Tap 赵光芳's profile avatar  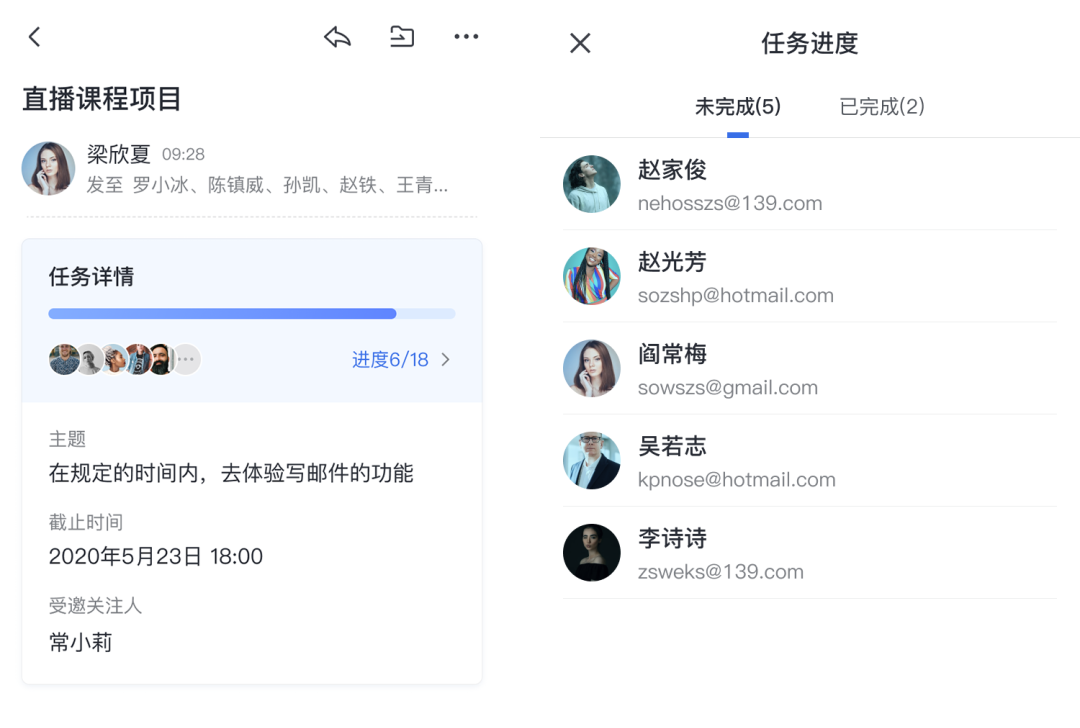[592, 276]
